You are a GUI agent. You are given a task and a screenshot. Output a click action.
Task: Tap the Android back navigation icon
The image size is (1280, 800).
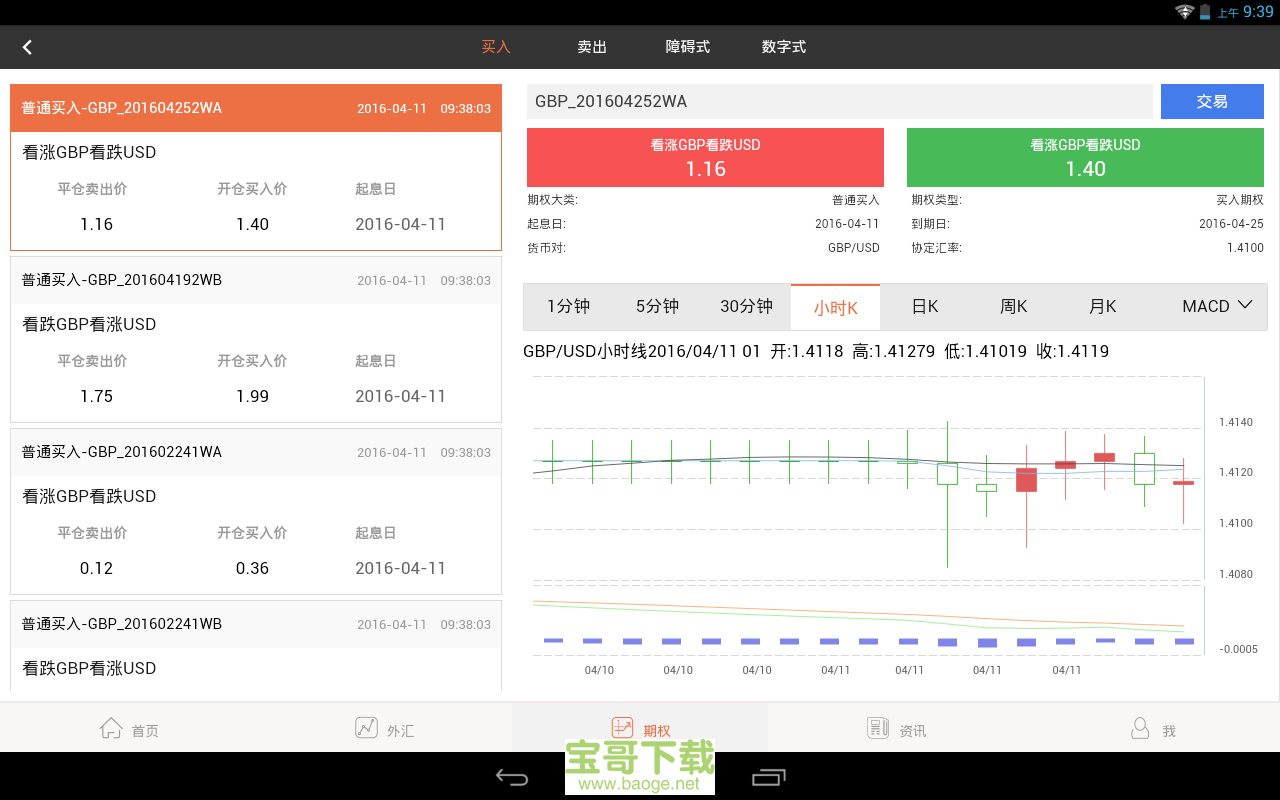click(512, 777)
